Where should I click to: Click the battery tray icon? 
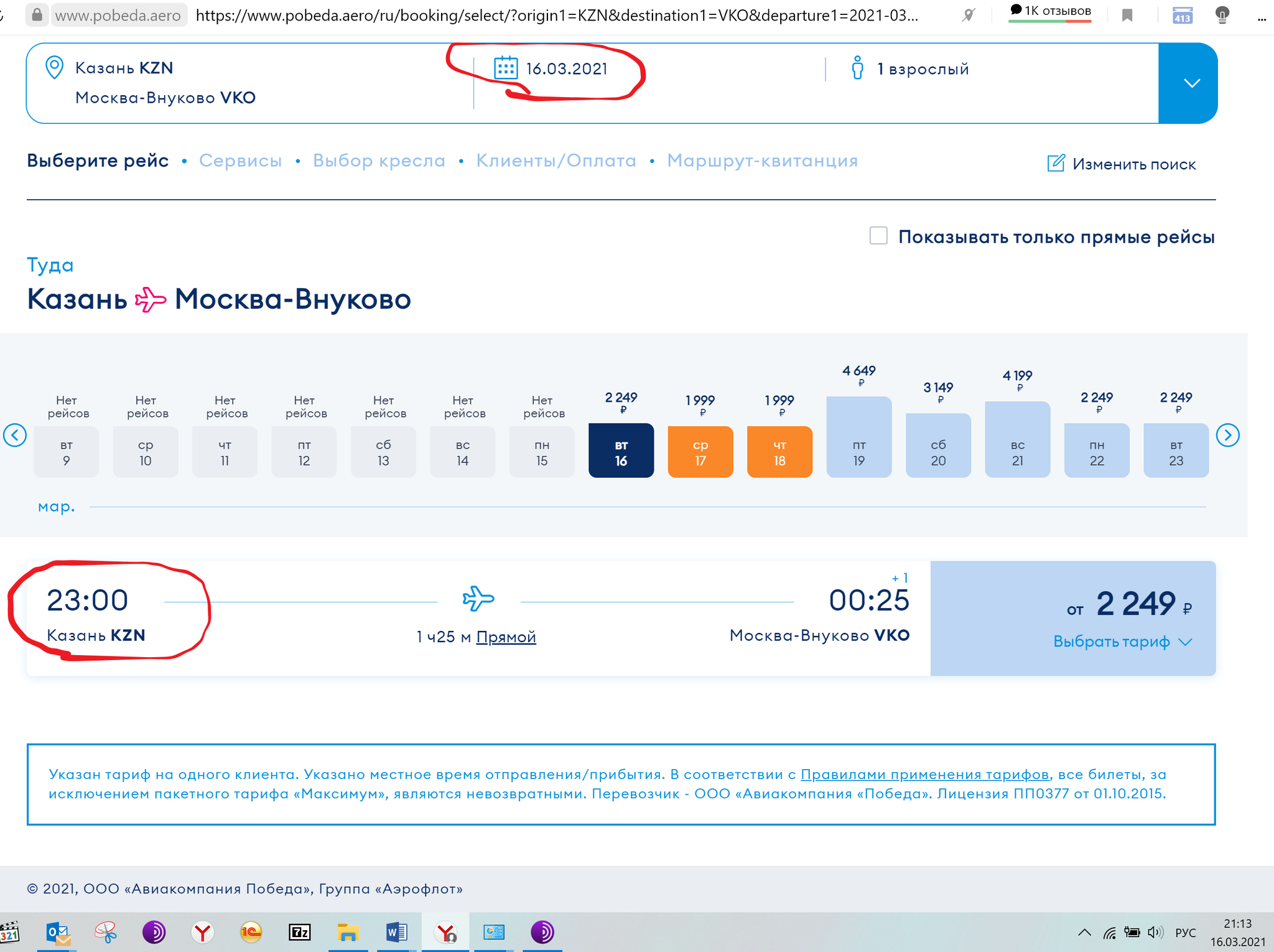click(x=1132, y=932)
